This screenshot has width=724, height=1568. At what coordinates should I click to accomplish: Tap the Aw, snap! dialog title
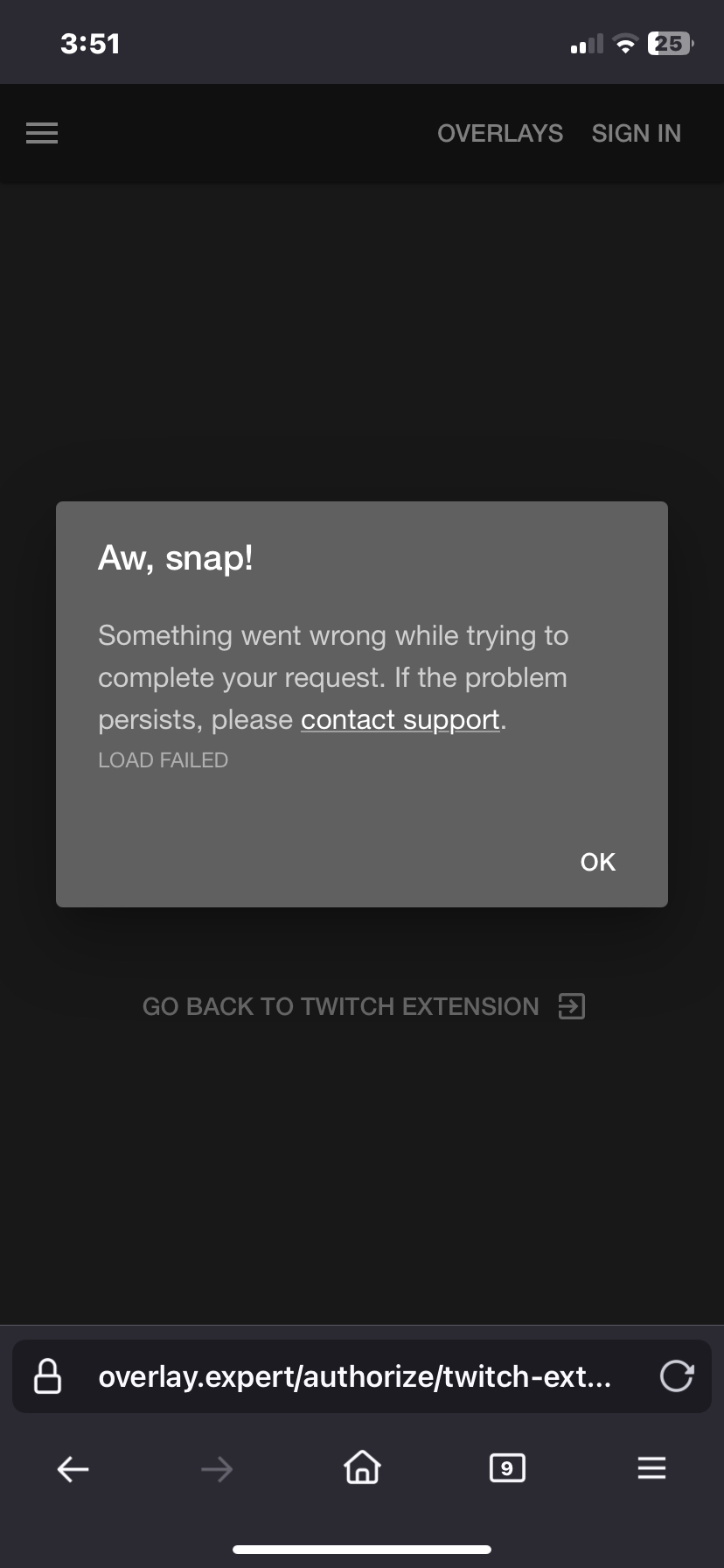tap(176, 558)
